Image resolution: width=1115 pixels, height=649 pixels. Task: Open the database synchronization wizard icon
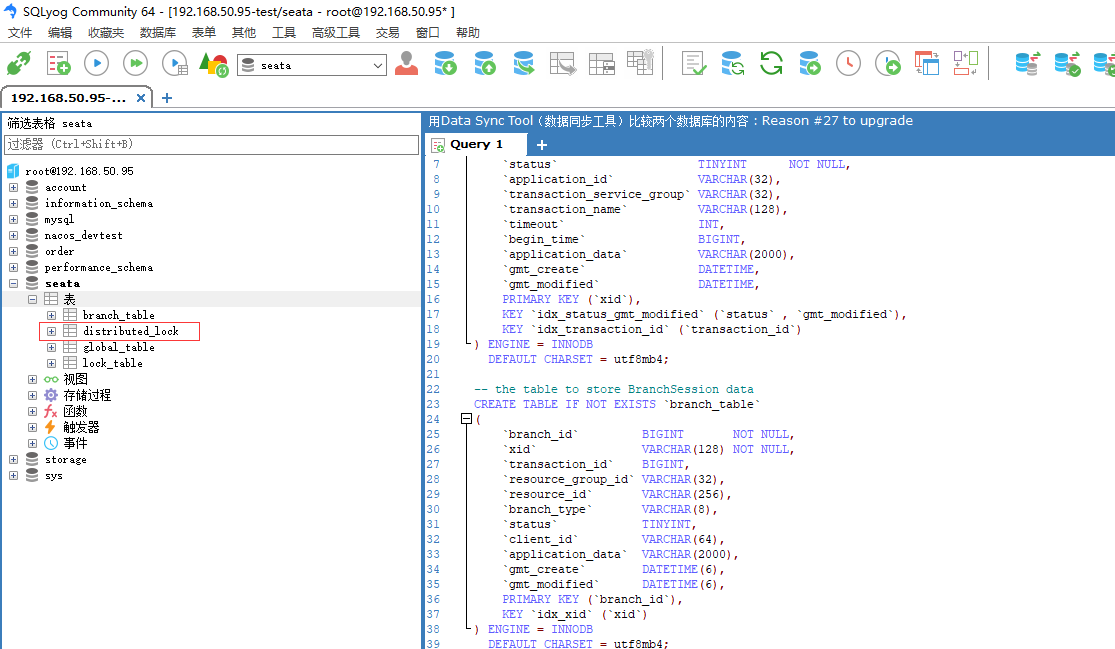[732, 63]
